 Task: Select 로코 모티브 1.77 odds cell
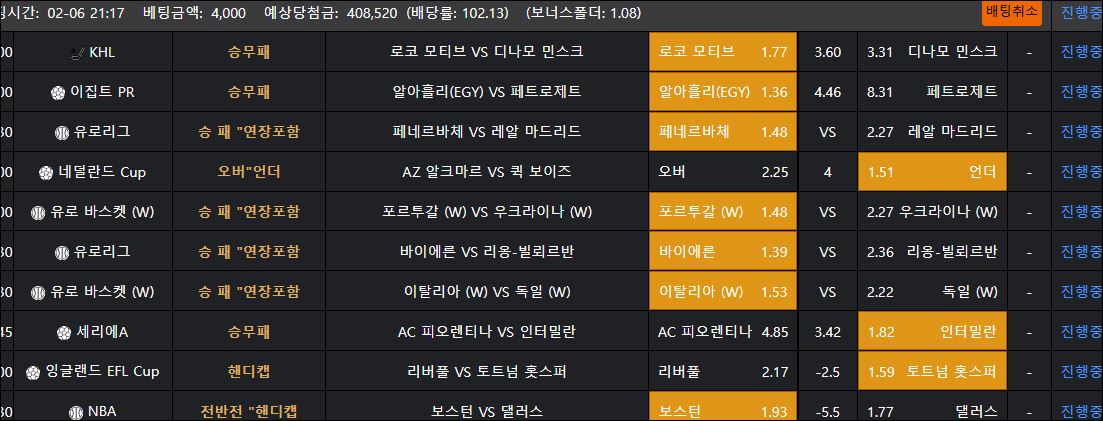(x=722, y=52)
